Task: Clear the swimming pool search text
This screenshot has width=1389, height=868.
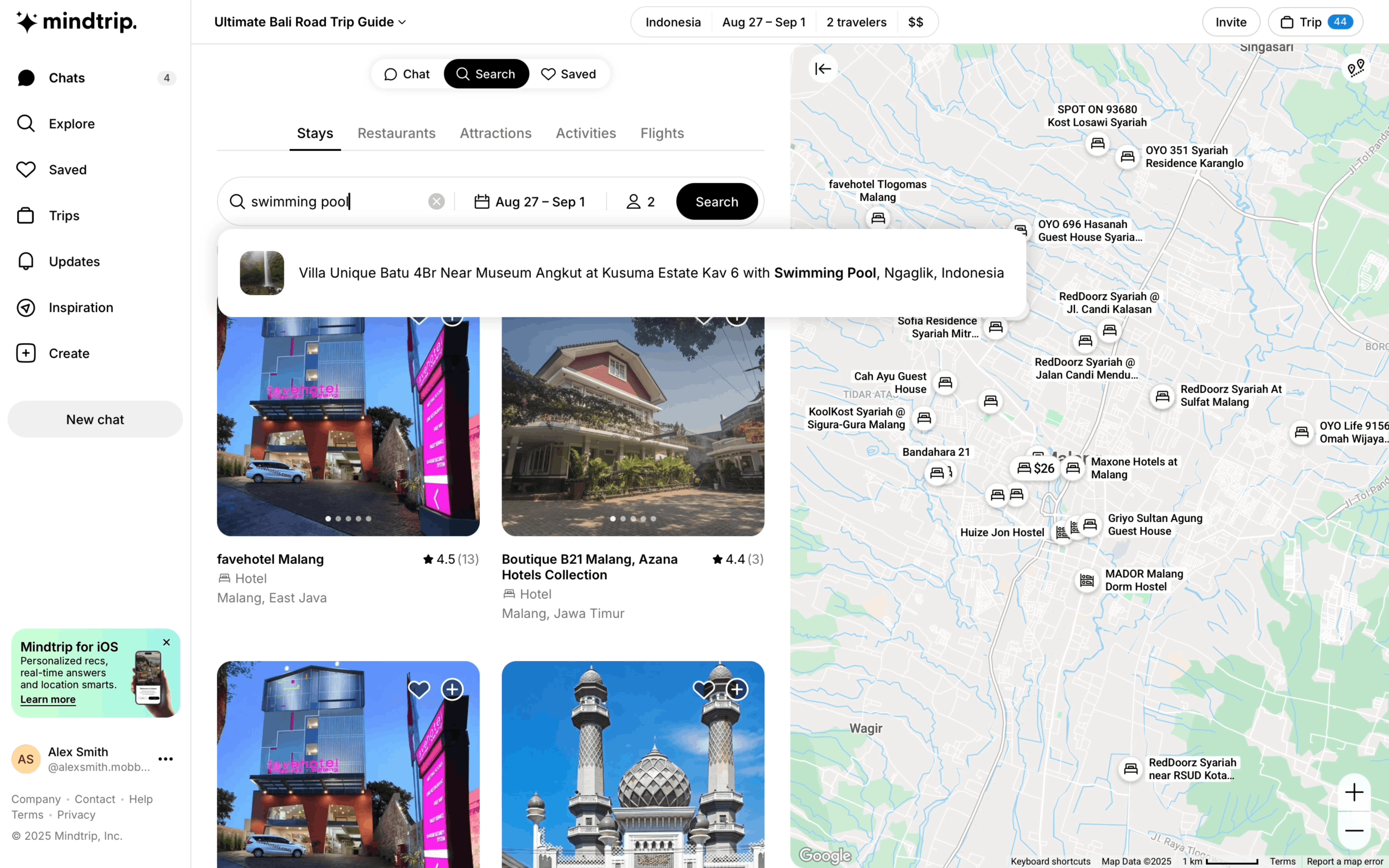Action: tap(436, 202)
